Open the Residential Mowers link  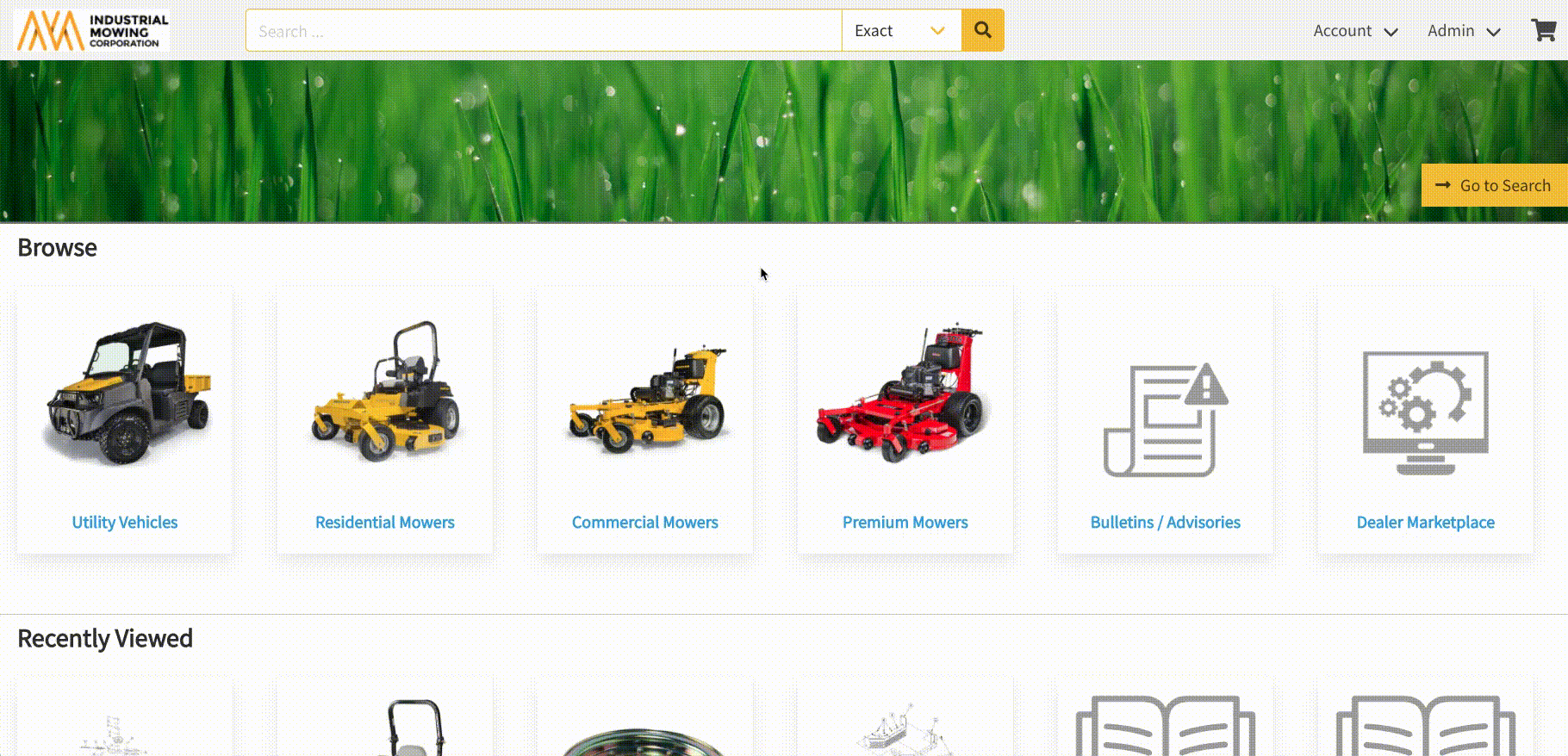pyautogui.click(x=385, y=523)
